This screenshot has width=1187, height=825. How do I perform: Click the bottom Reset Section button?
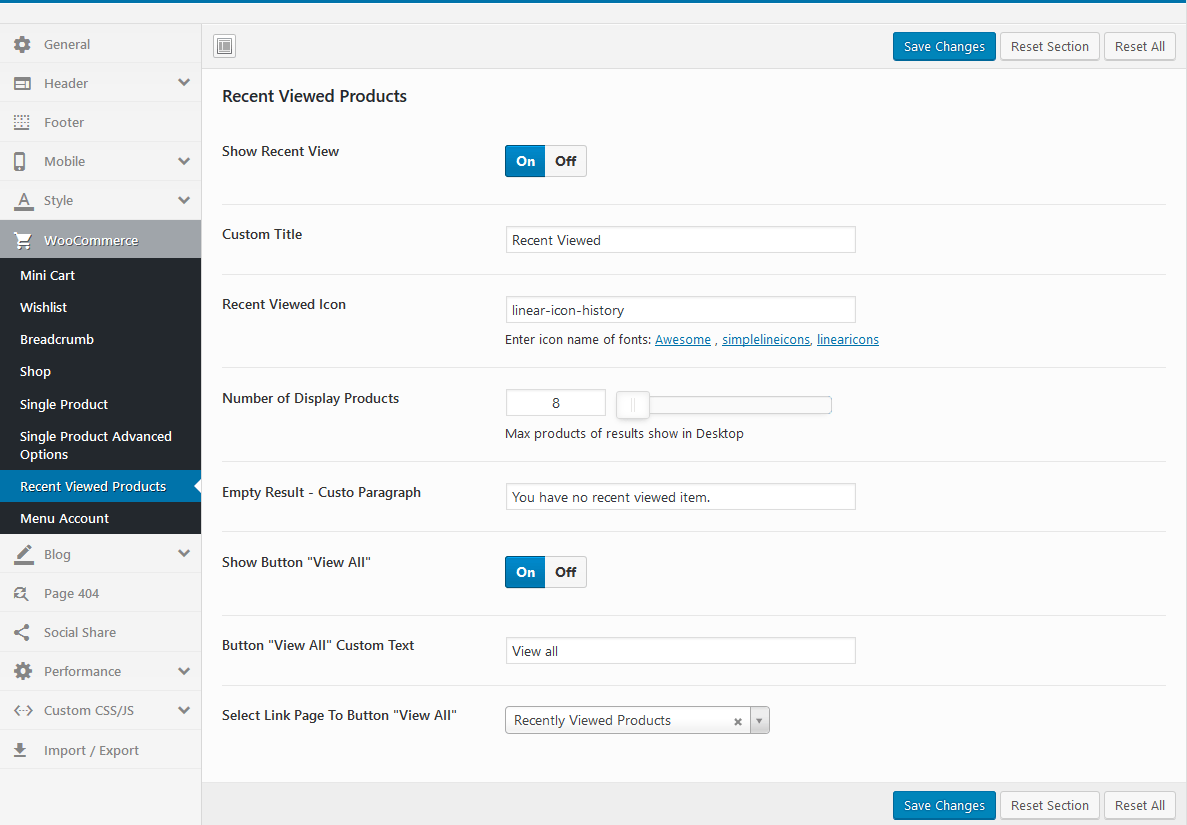tap(1049, 805)
